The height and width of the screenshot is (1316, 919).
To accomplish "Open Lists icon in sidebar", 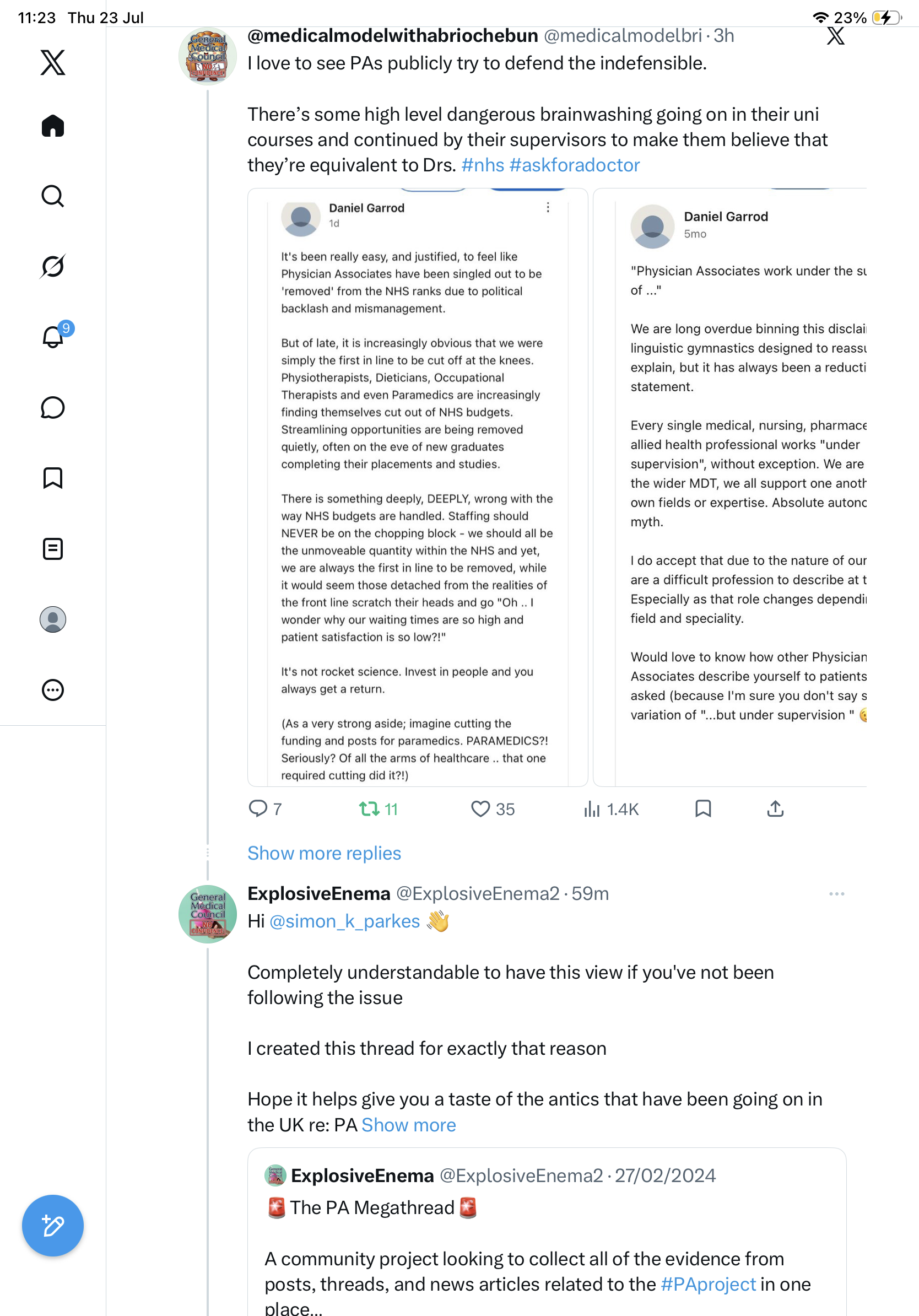I will point(53,549).
